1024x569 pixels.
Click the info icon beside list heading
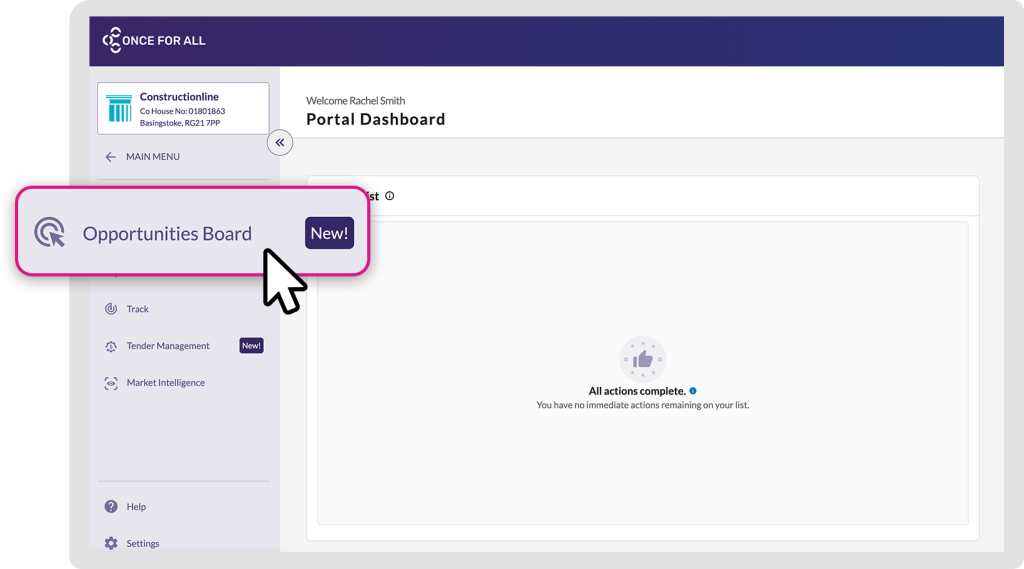pyautogui.click(x=390, y=196)
